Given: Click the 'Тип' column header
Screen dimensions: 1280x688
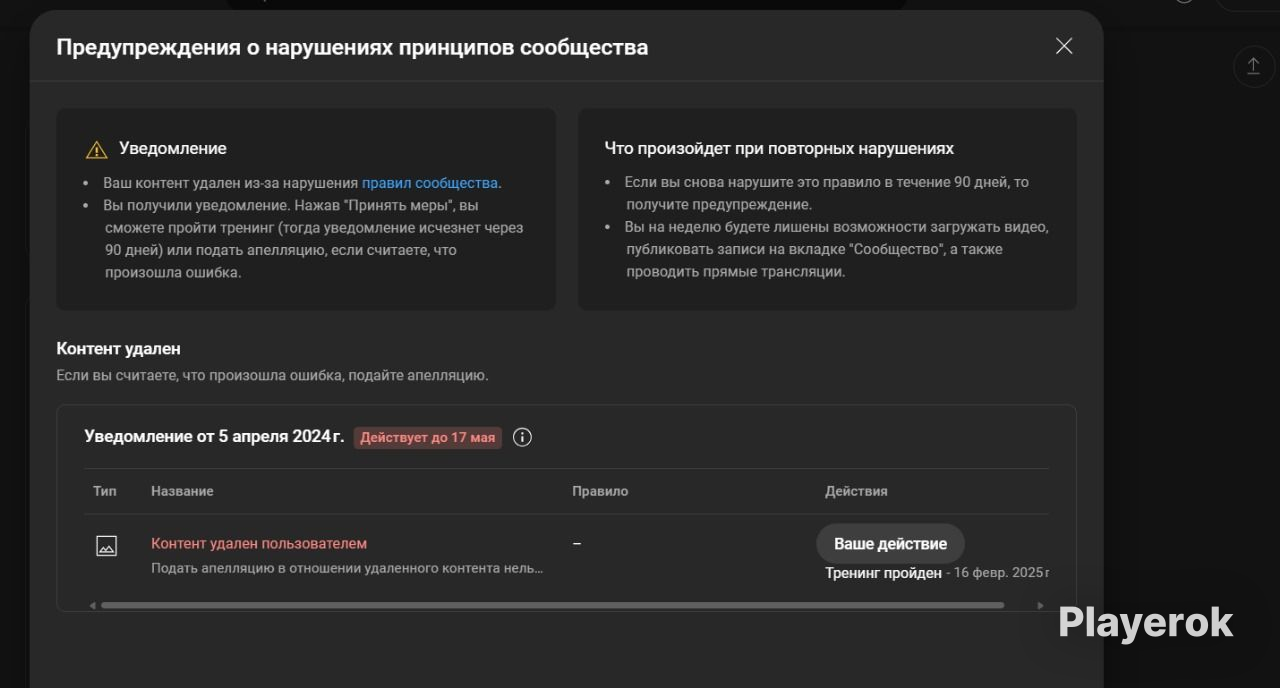Looking at the screenshot, I should (105, 491).
